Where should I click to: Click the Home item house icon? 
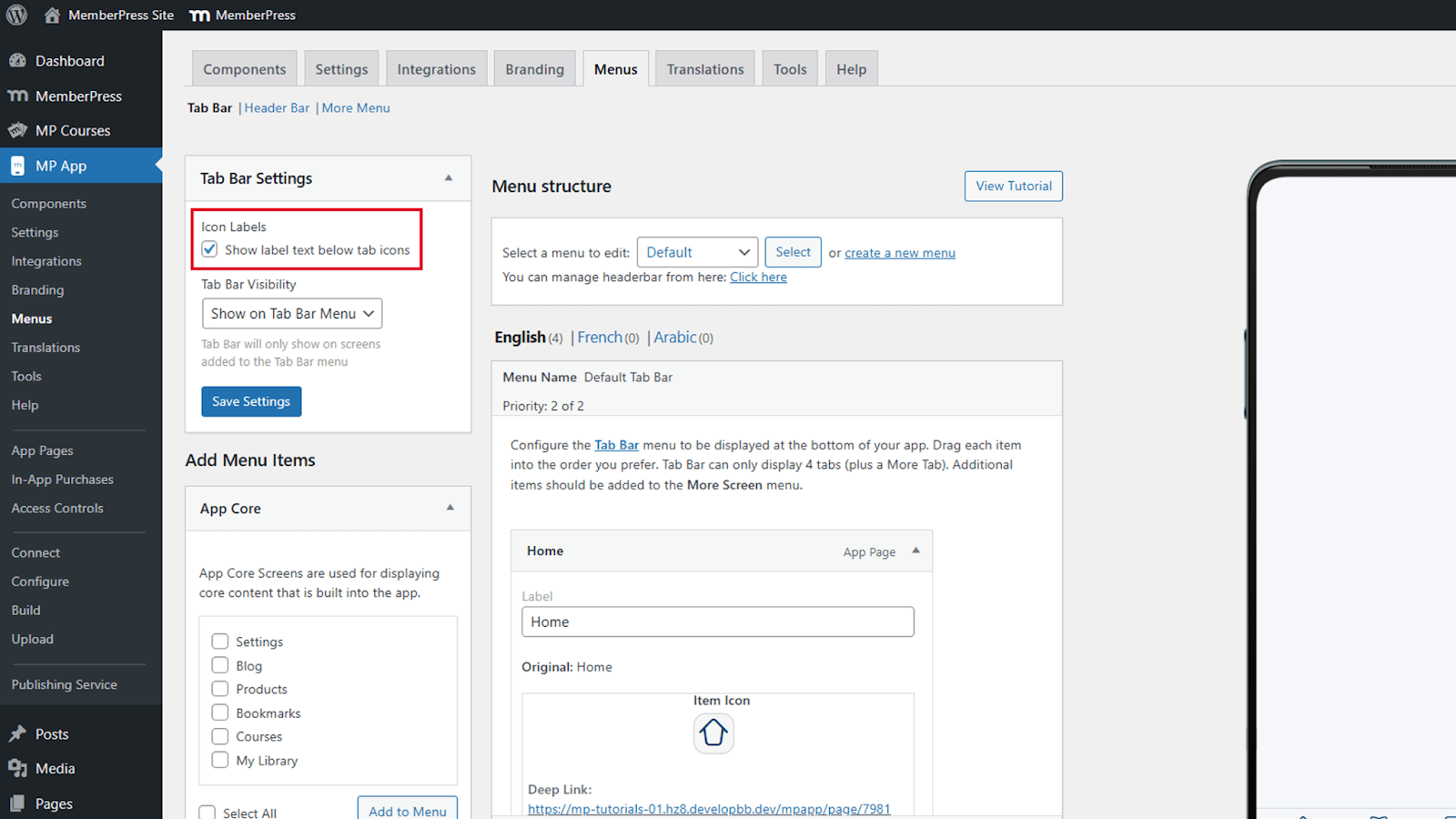tap(713, 733)
